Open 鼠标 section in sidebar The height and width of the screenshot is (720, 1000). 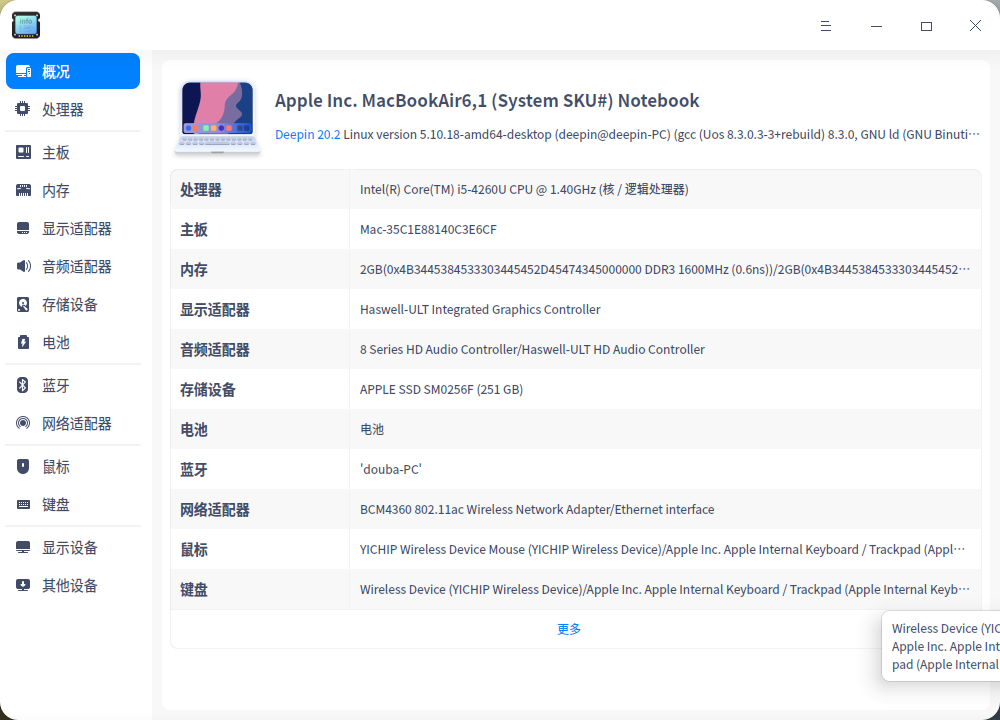click(x=73, y=466)
